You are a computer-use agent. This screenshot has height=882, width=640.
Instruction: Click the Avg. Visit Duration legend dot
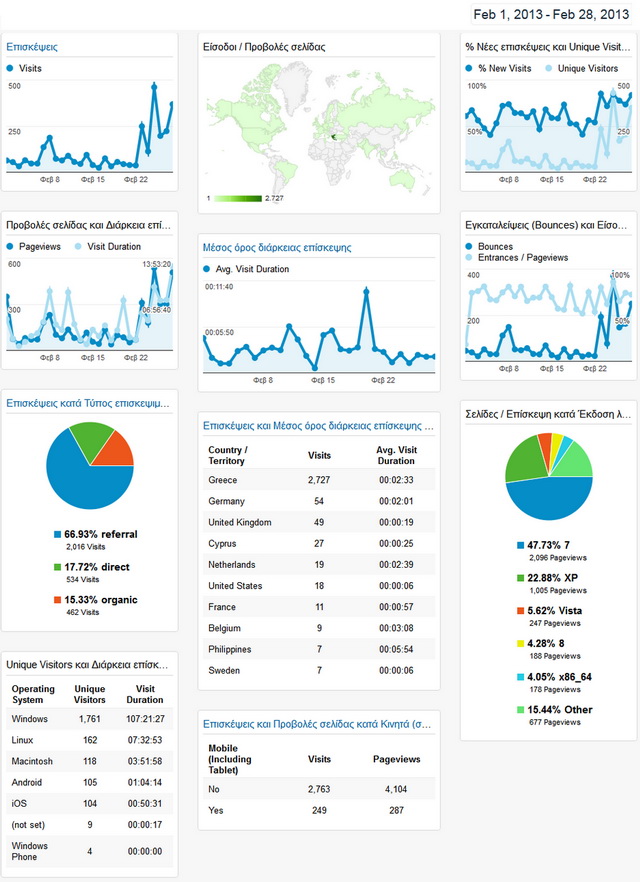point(207,269)
